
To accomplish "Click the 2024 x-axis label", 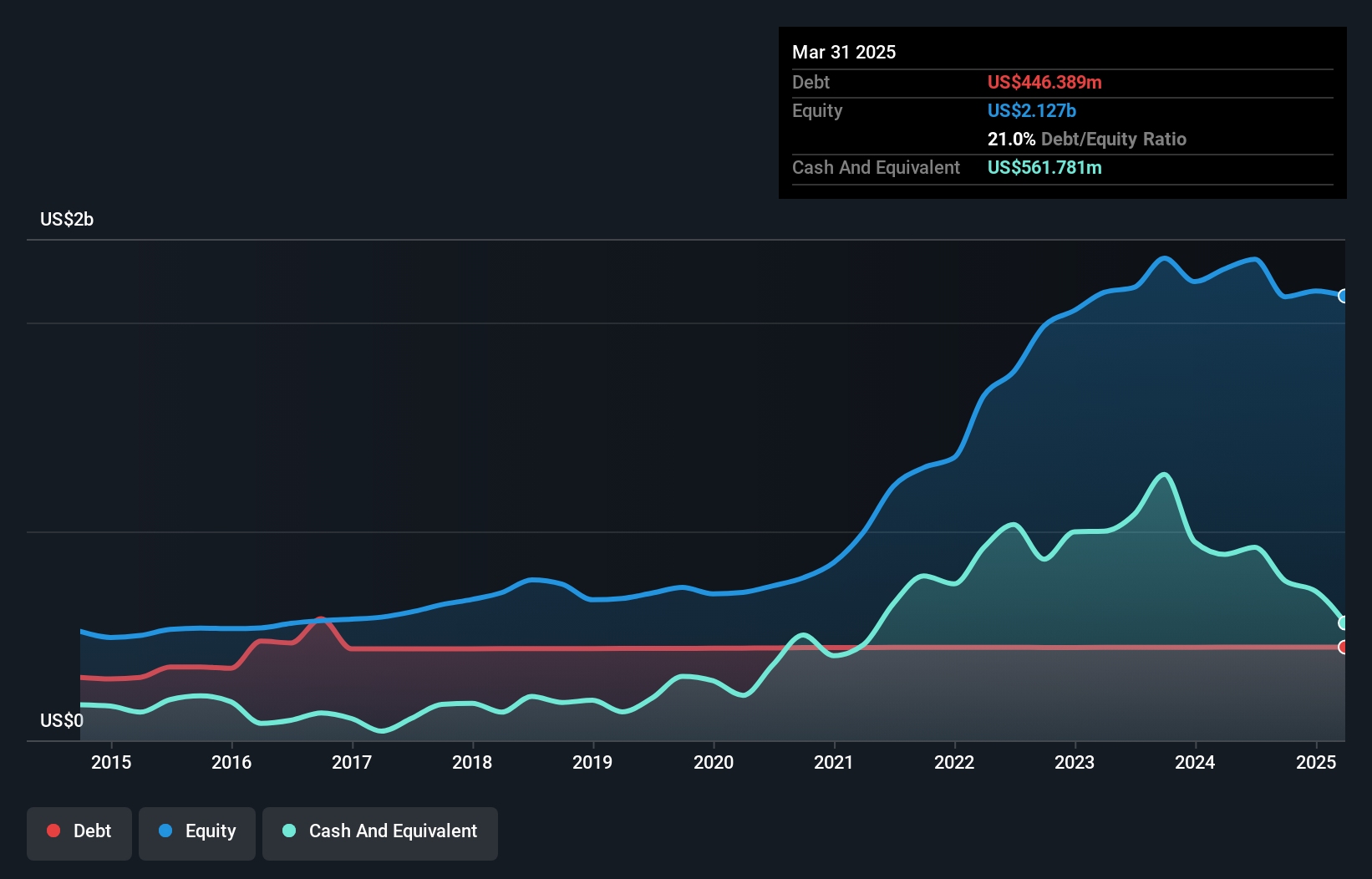I will coord(1195,762).
